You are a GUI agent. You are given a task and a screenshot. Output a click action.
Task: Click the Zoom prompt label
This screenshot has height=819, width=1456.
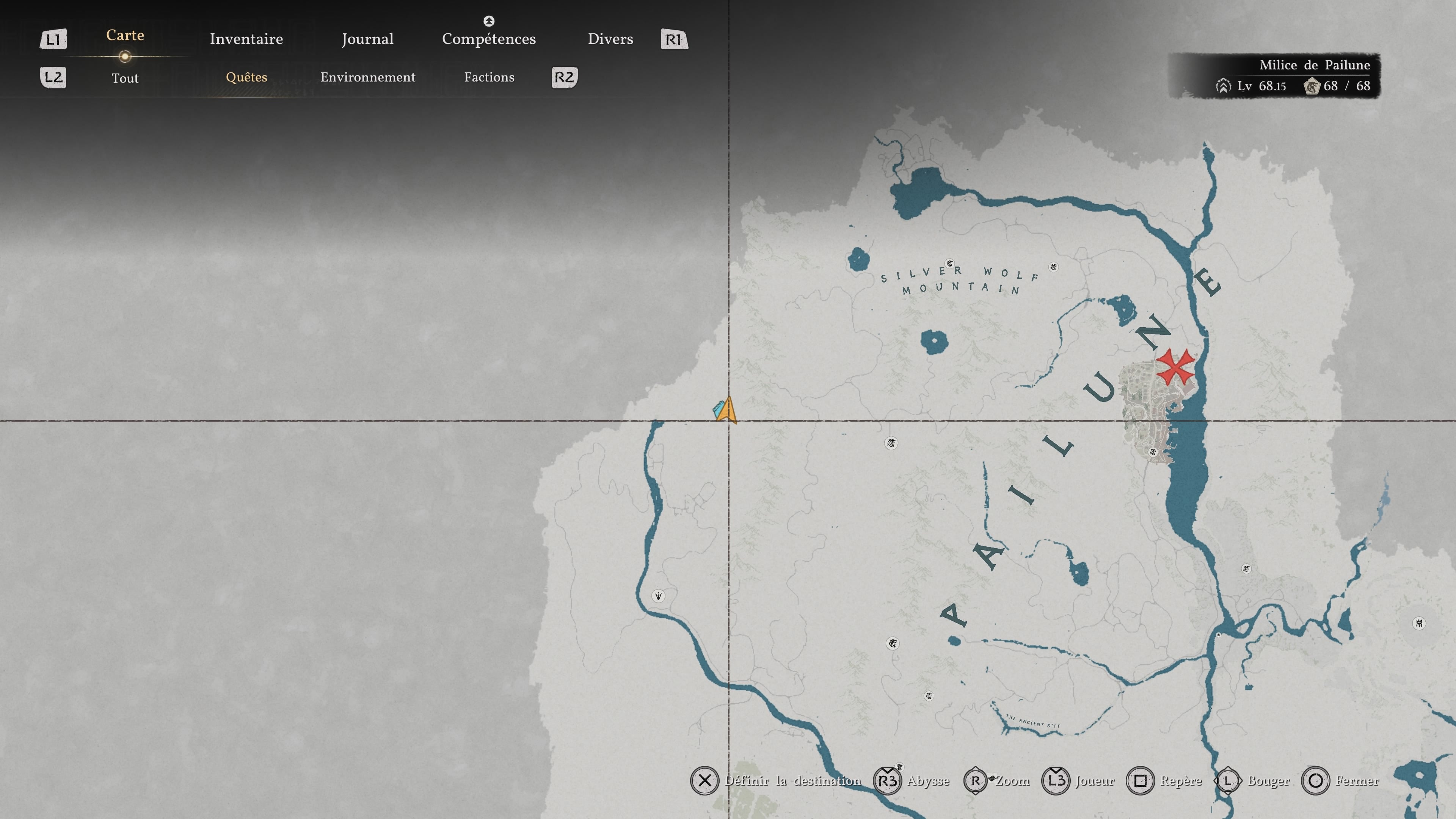[1012, 781]
